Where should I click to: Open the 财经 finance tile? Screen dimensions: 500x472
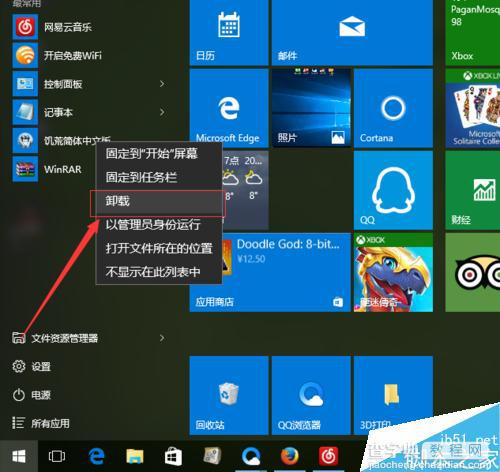tap(473, 190)
